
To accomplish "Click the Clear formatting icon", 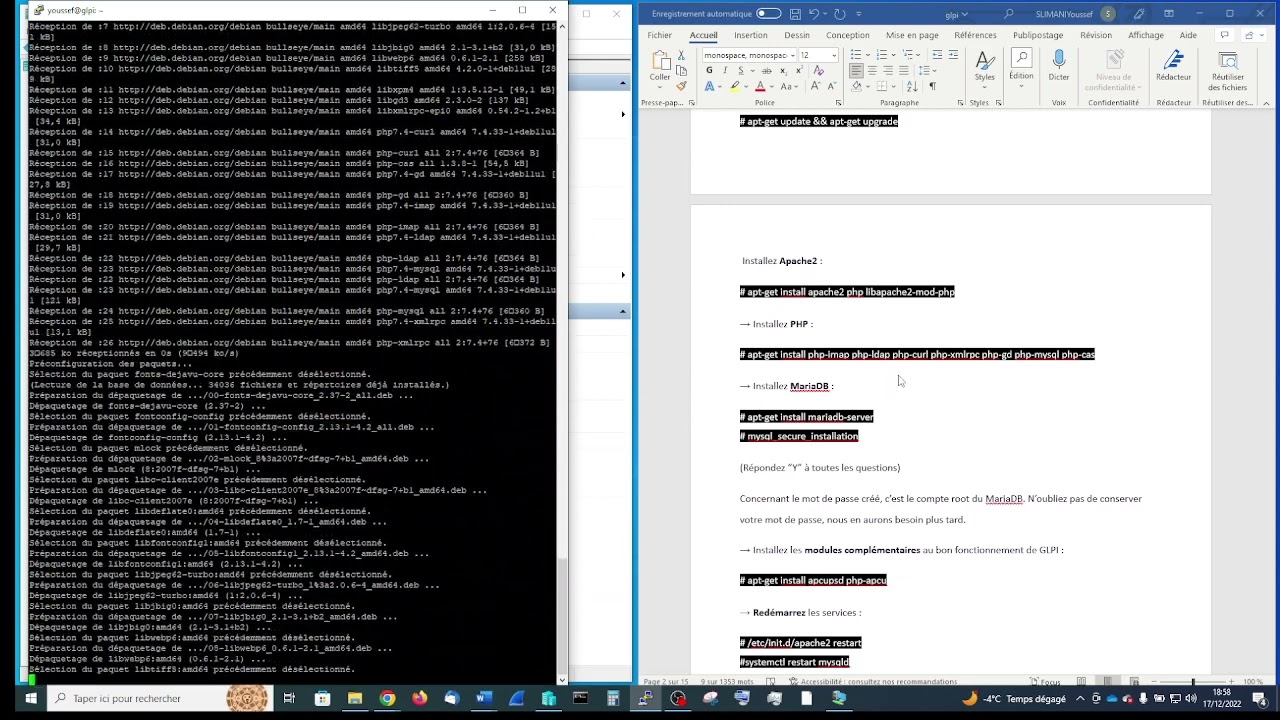I will [x=818, y=71].
